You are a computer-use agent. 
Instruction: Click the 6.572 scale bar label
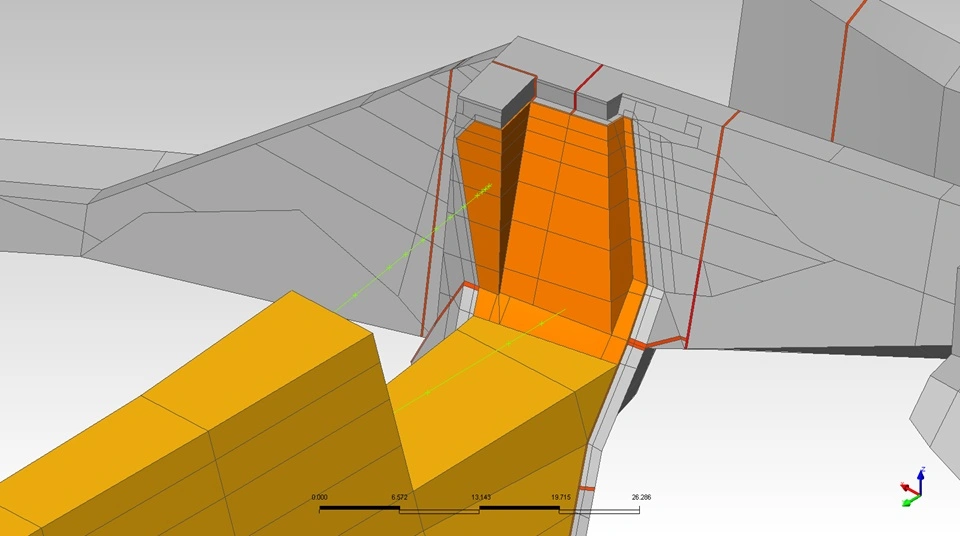pos(399,497)
